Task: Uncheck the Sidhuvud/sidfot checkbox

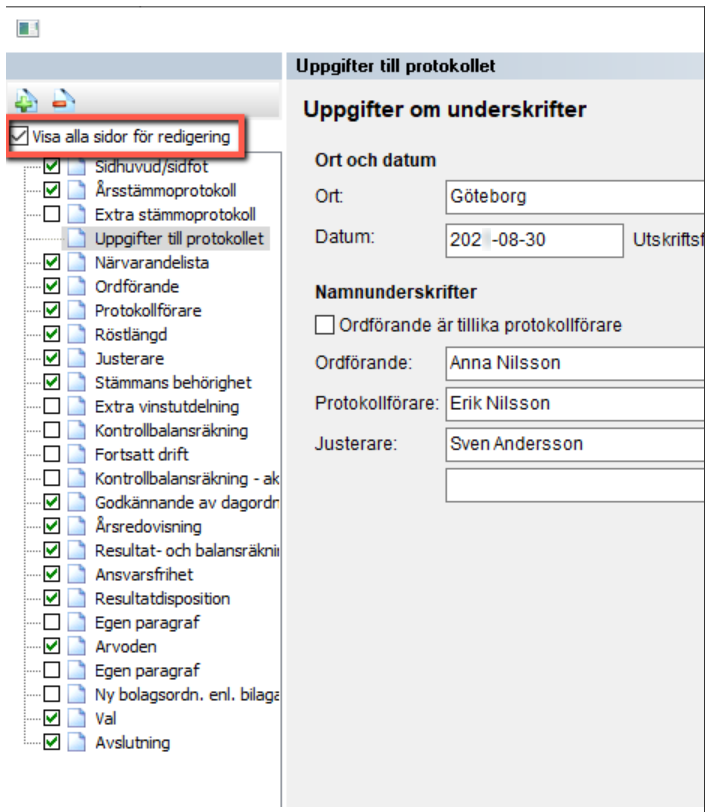Action: pyautogui.click(x=52, y=166)
